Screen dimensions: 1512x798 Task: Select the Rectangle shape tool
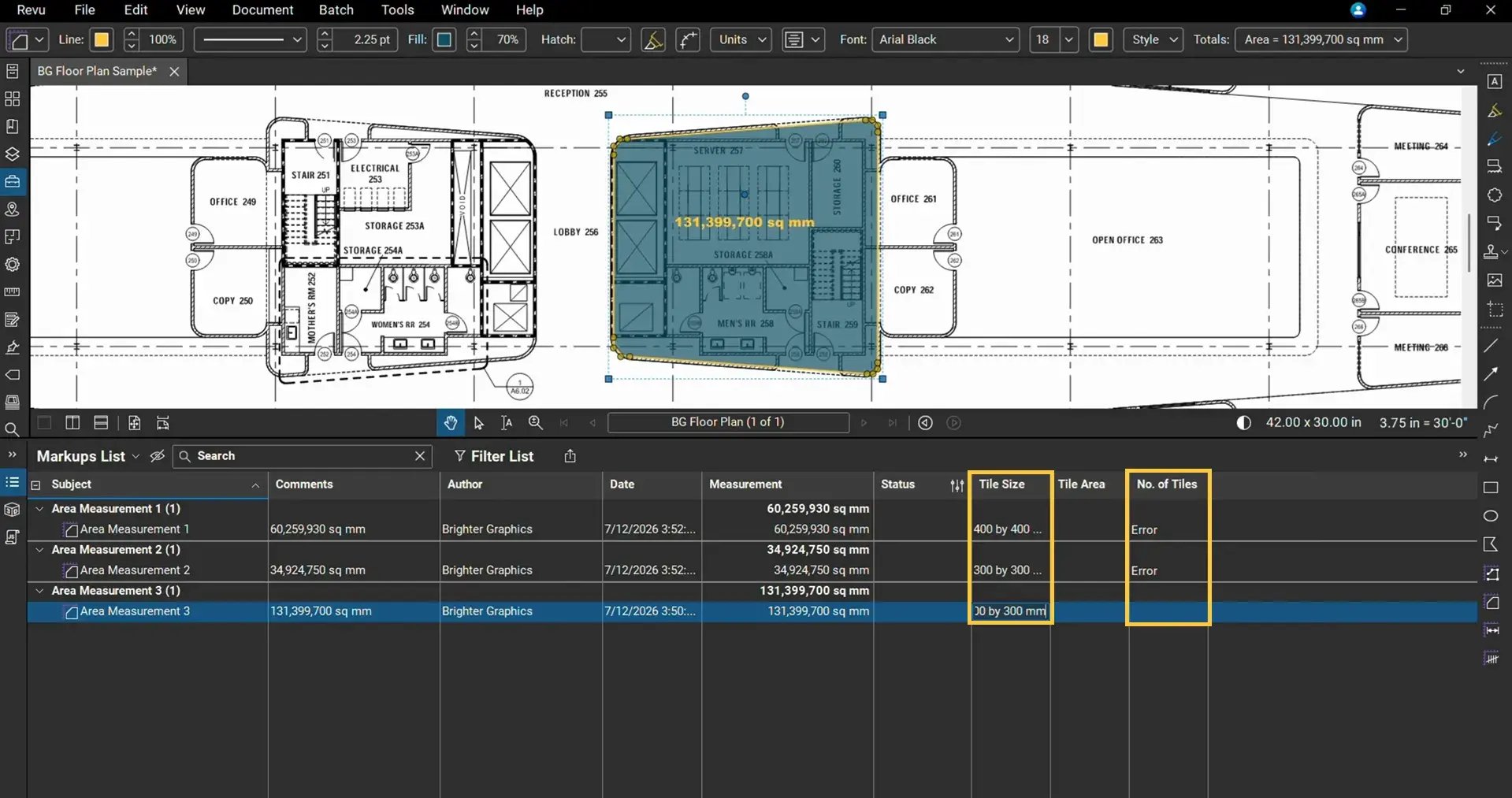tap(1491, 488)
